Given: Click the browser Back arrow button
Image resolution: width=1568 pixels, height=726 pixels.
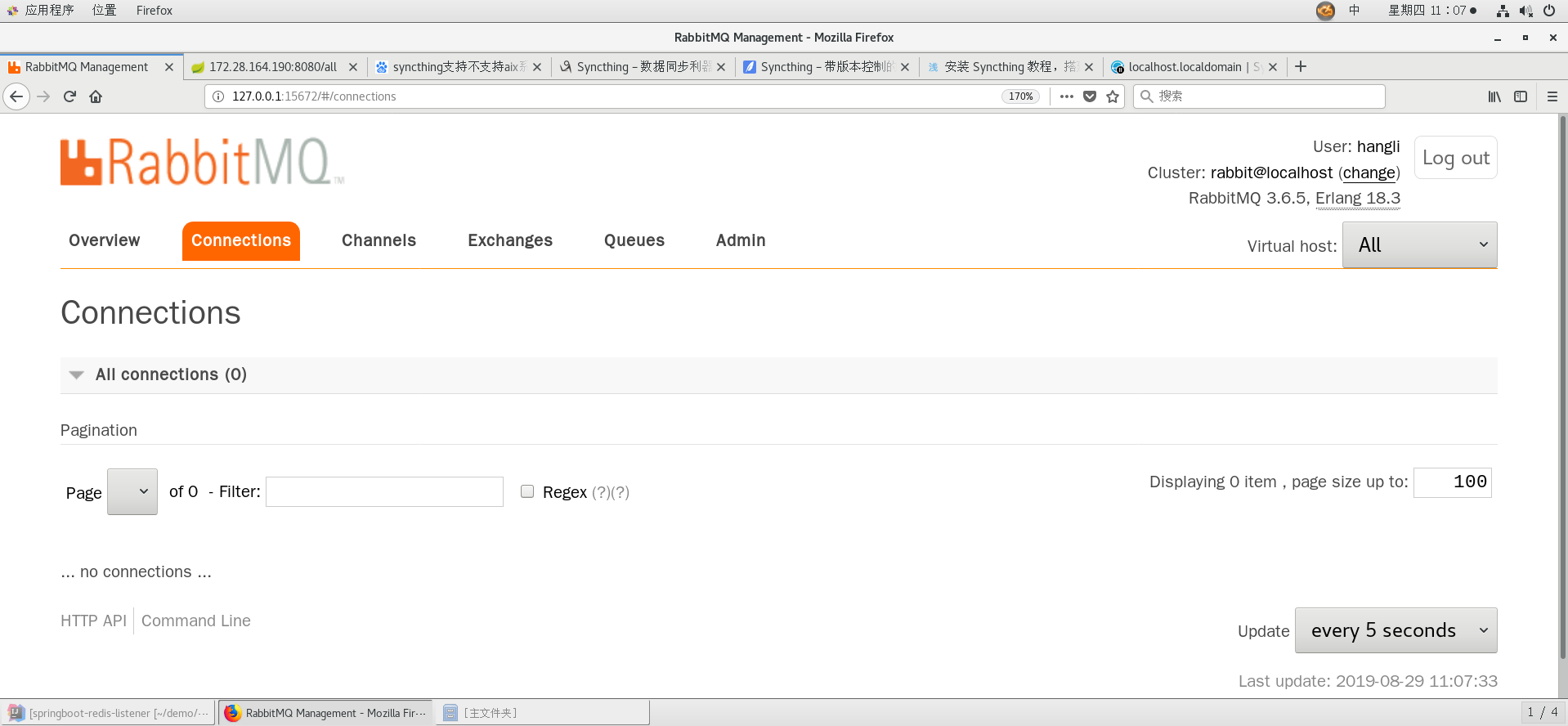Looking at the screenshot, I should tap(16, 96).
